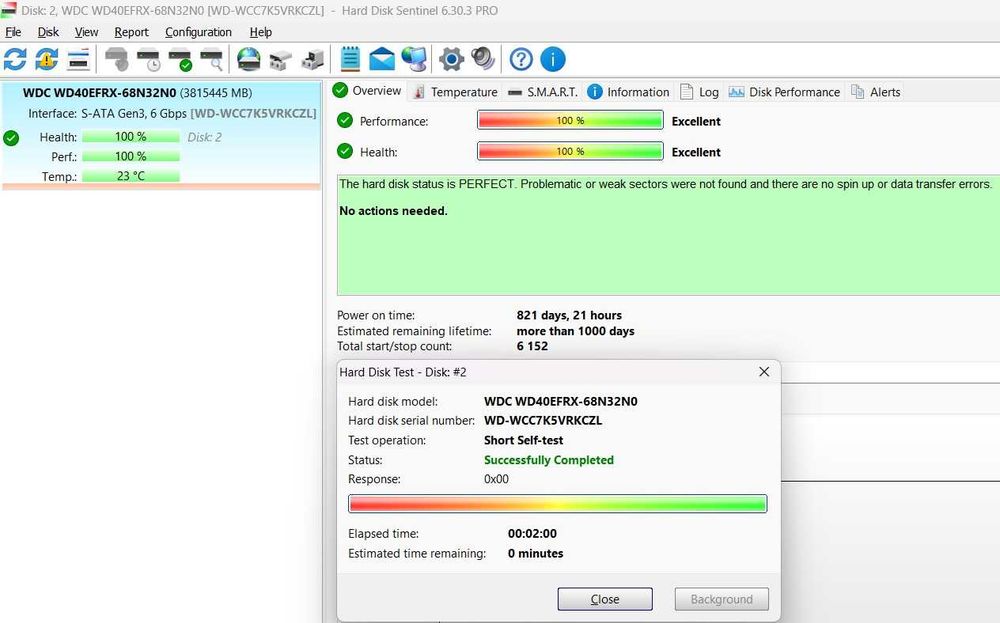The height and width of the screenshot is (623, 1000).
Task: Click lifetime value 'more than 1000 days'
Action: 575,331
